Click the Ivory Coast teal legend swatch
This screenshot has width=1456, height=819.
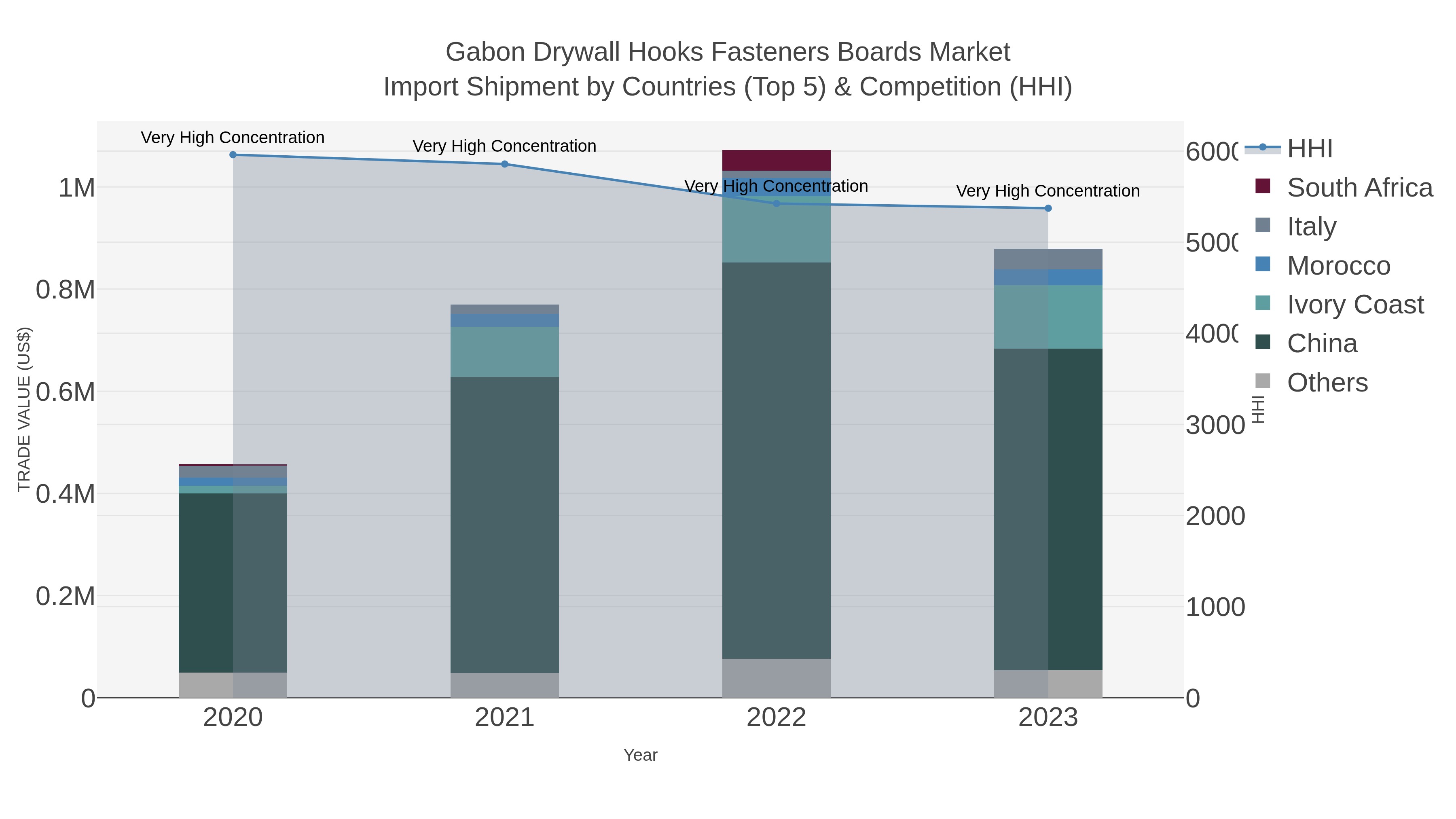click(x=1263, y=303)
